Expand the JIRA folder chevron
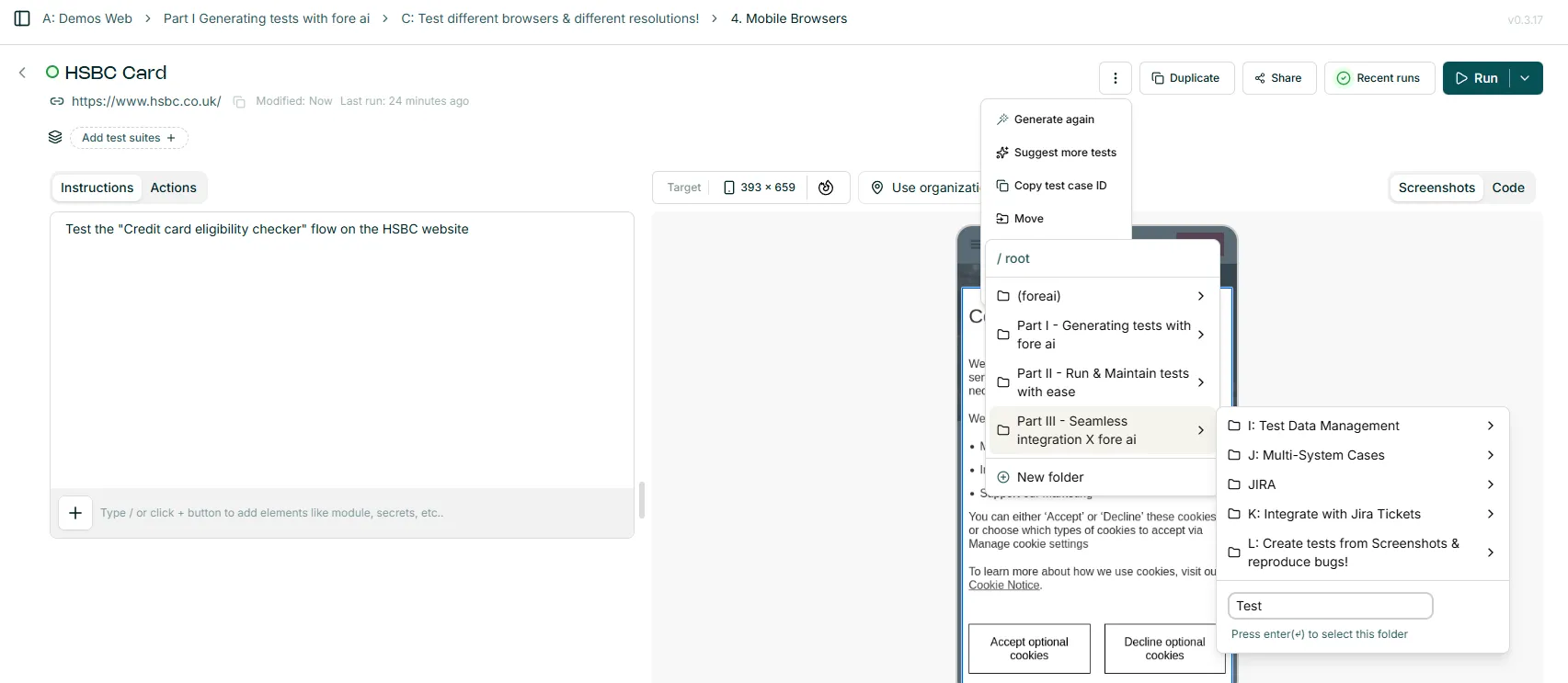Viewport: 1568px width, 683px height. (1491, 484)
